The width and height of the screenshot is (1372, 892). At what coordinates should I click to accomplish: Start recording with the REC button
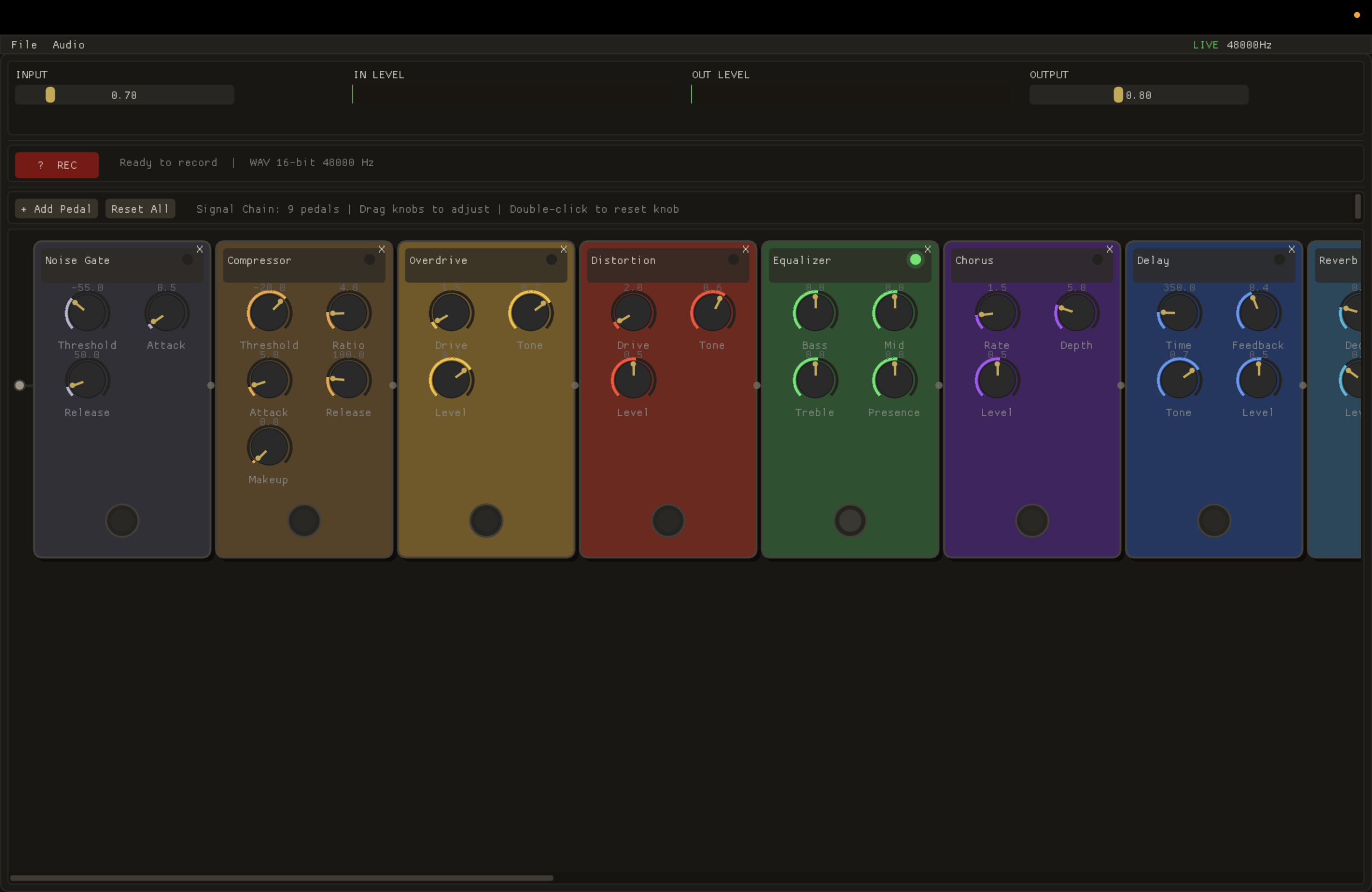56,165
